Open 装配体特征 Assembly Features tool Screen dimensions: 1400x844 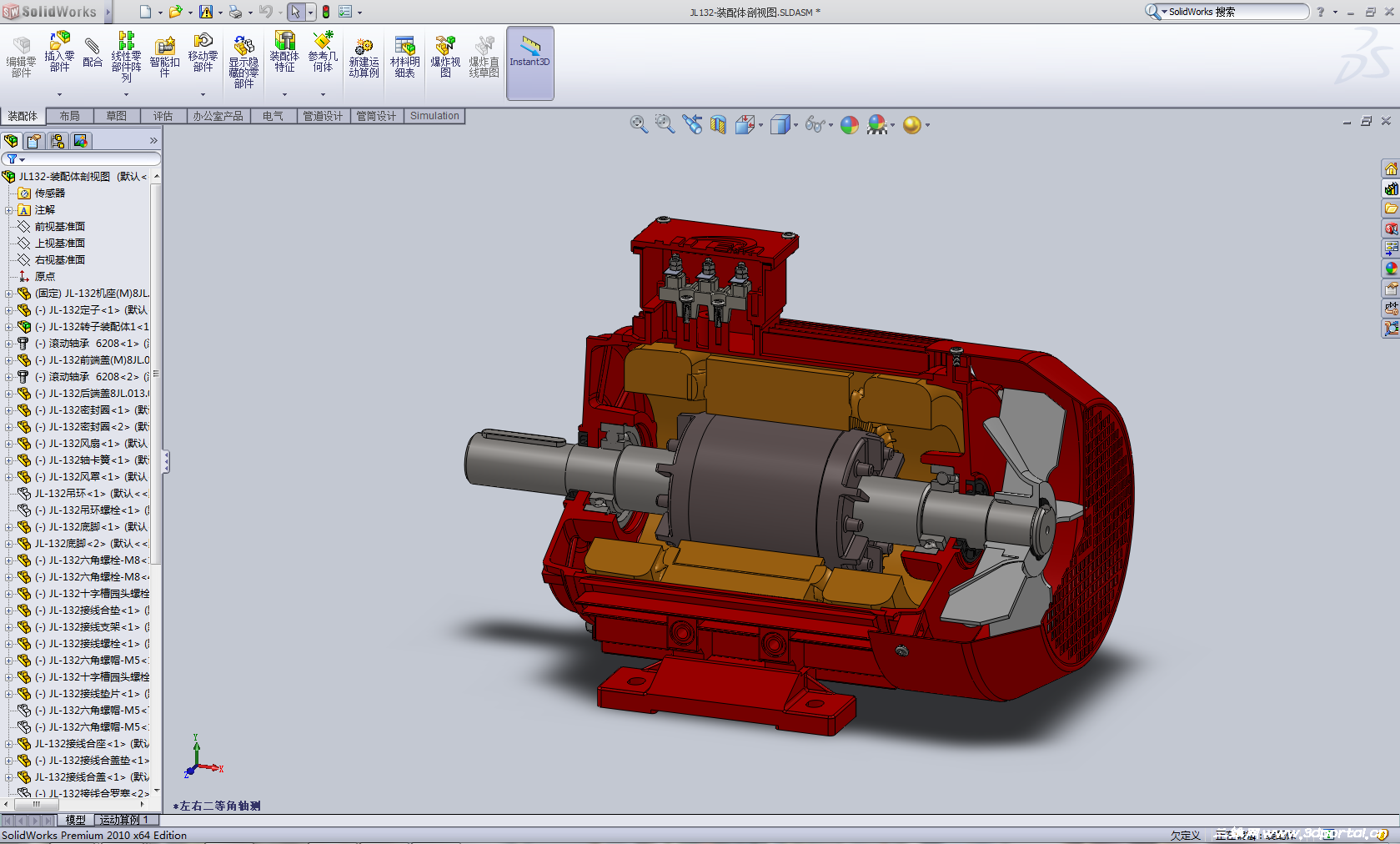tap(284, 52)
